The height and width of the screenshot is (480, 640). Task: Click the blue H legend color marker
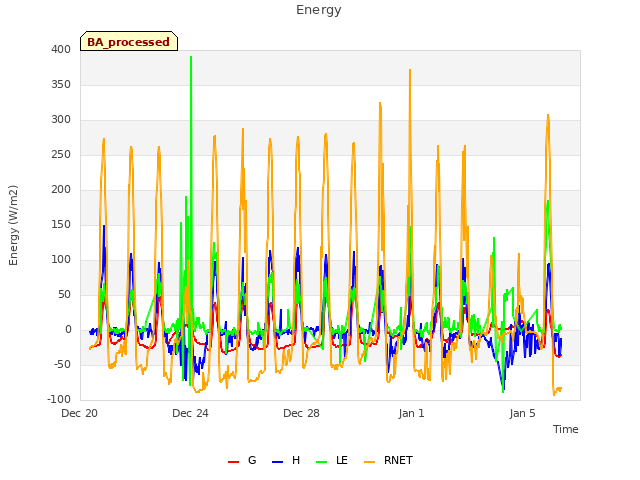click(277, 462)
